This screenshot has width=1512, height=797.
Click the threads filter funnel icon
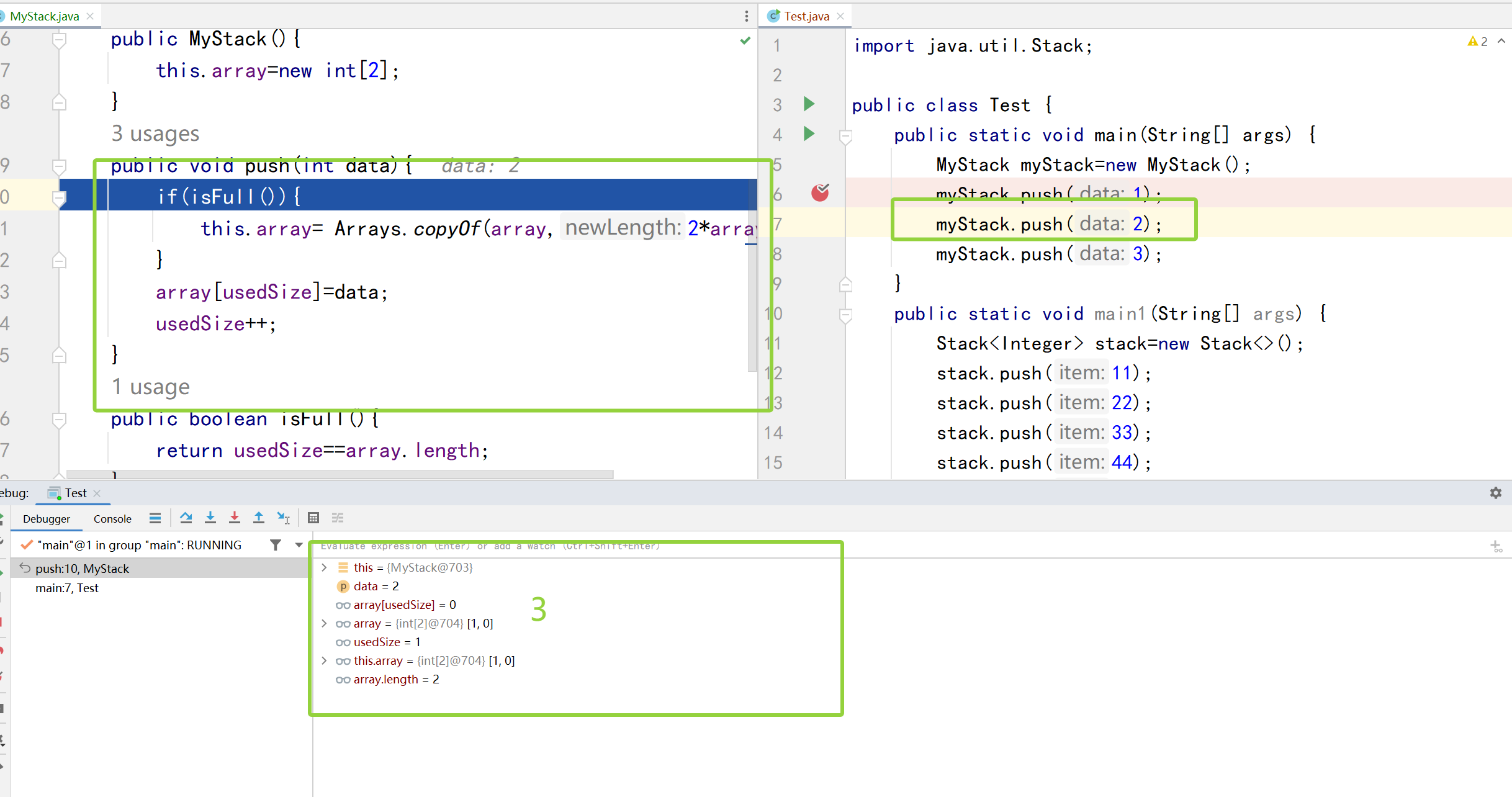[x=276, y=545]
